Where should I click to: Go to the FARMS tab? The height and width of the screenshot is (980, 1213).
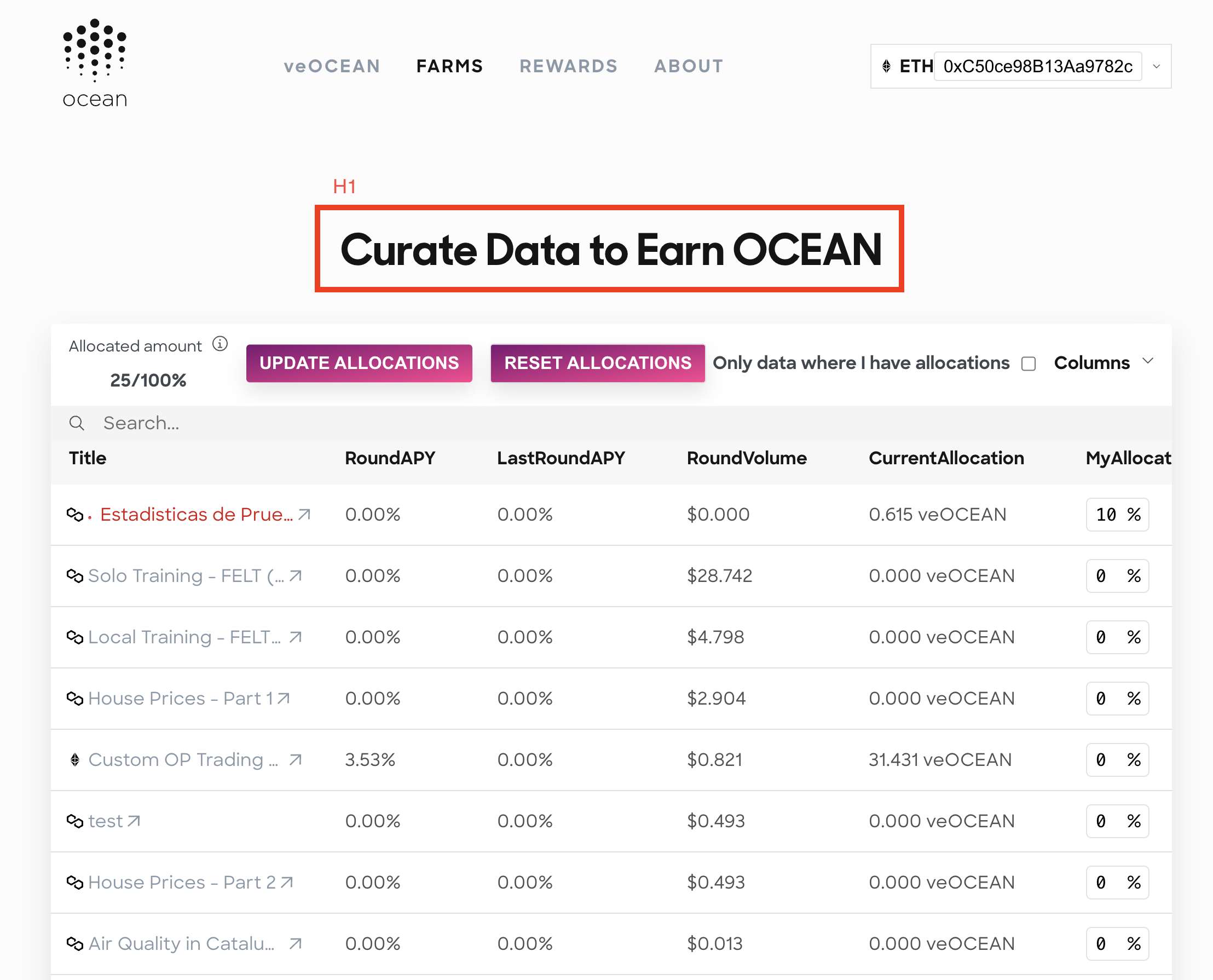coord(450,66)
